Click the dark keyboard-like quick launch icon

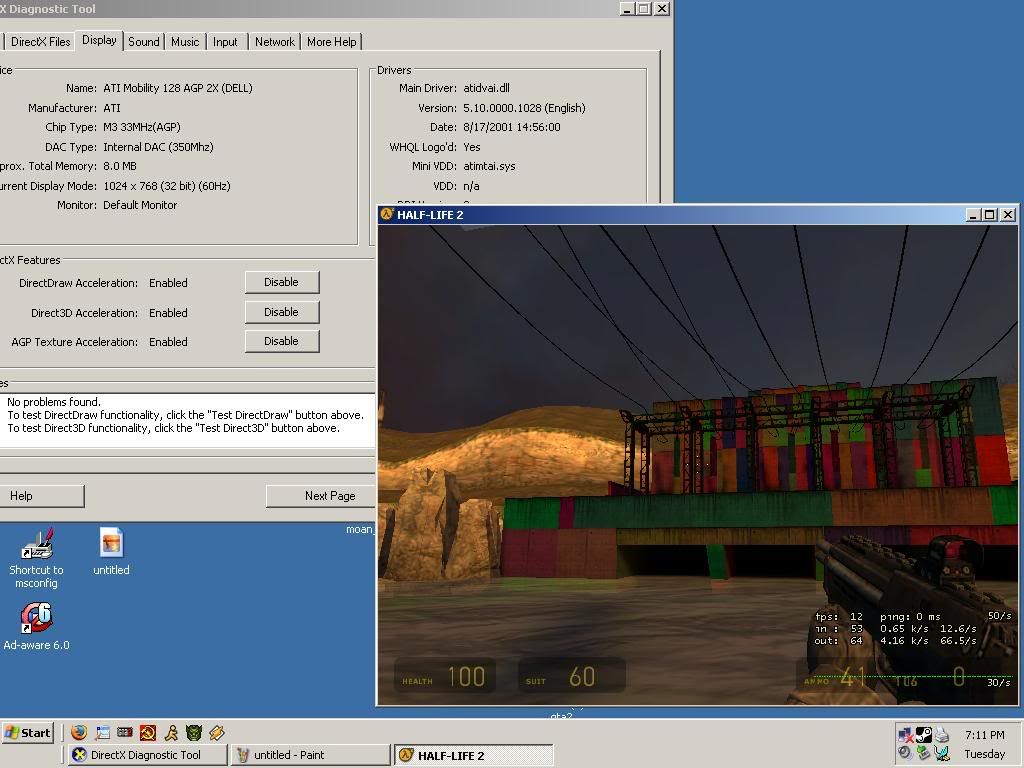pyautogui.click(x=125, y=732)
